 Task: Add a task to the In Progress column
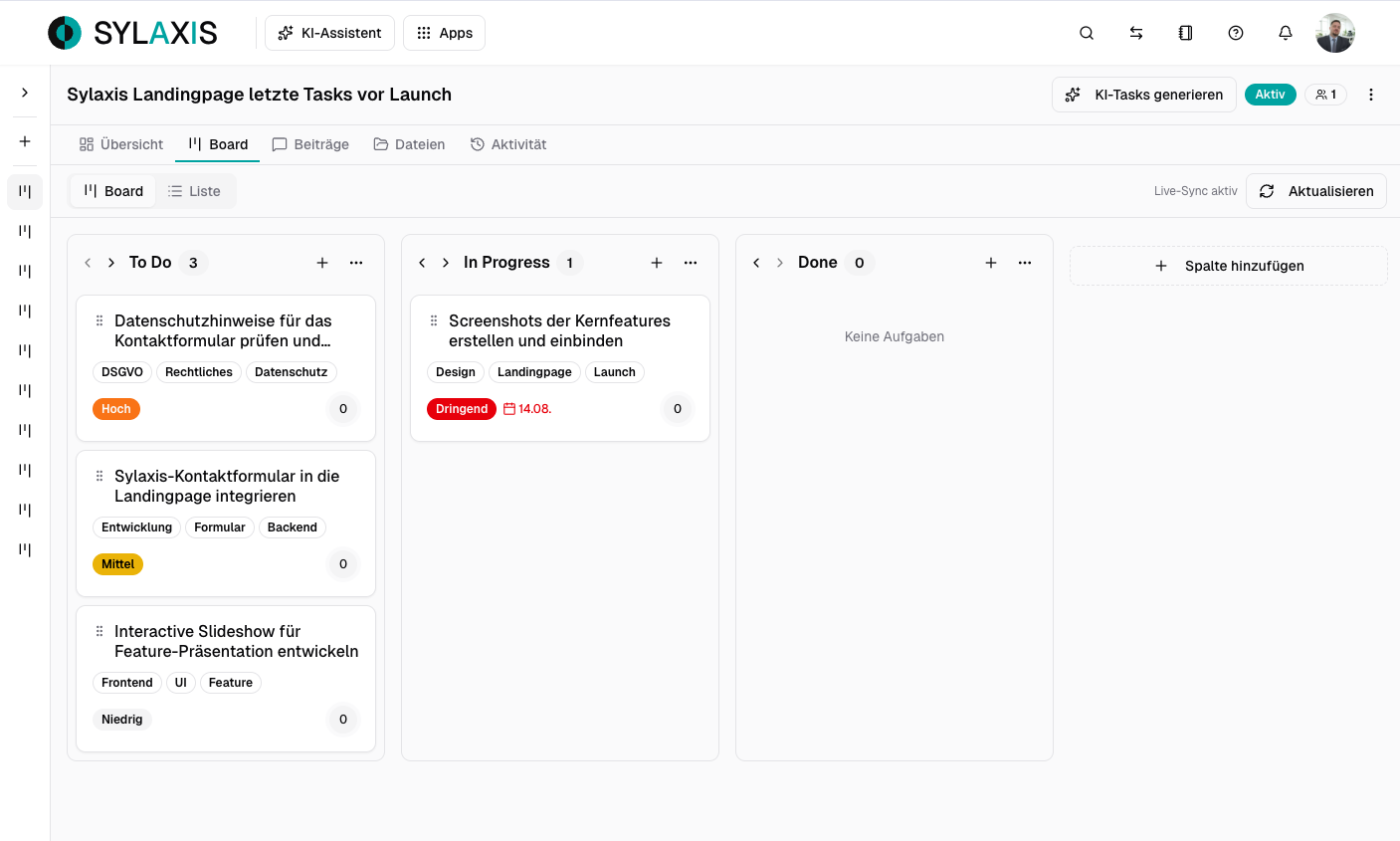(x=657, y=263)
